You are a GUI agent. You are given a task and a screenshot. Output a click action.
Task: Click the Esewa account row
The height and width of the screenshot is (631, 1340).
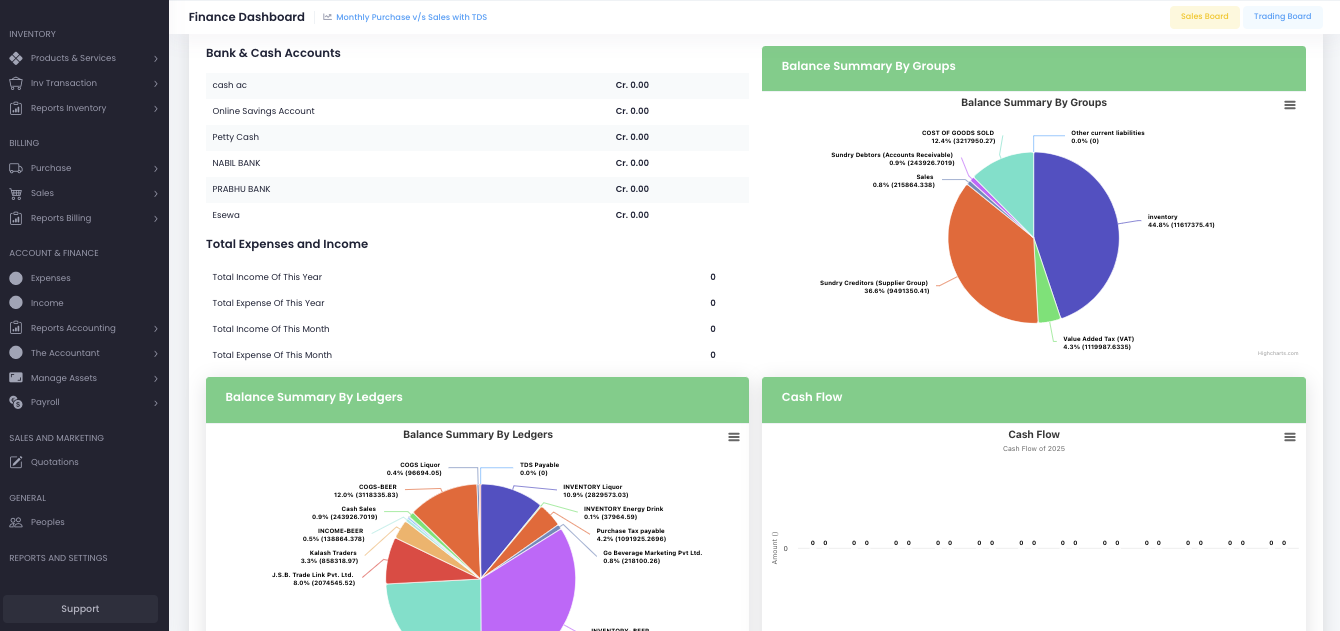(x=478, y=215)
